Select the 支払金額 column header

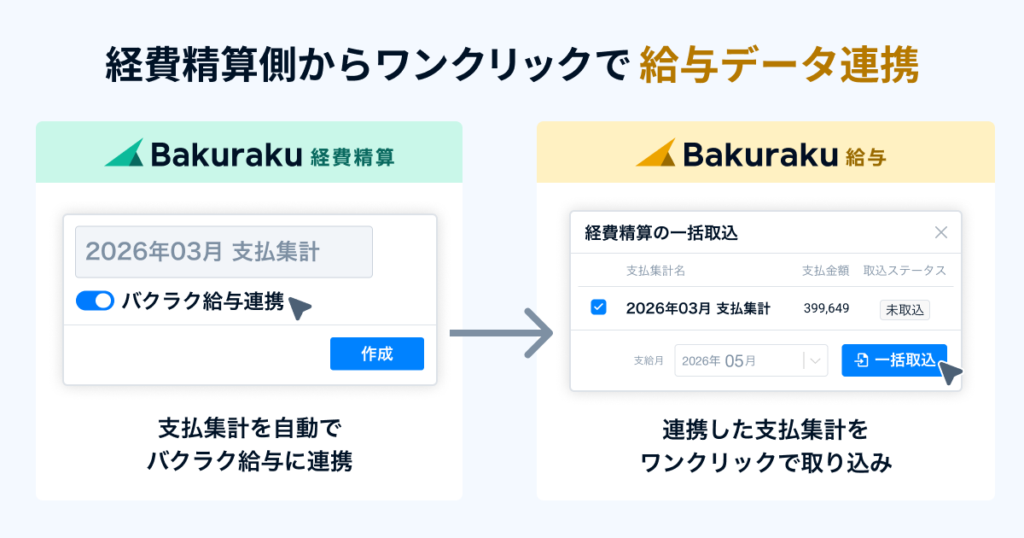coord(825,271)
